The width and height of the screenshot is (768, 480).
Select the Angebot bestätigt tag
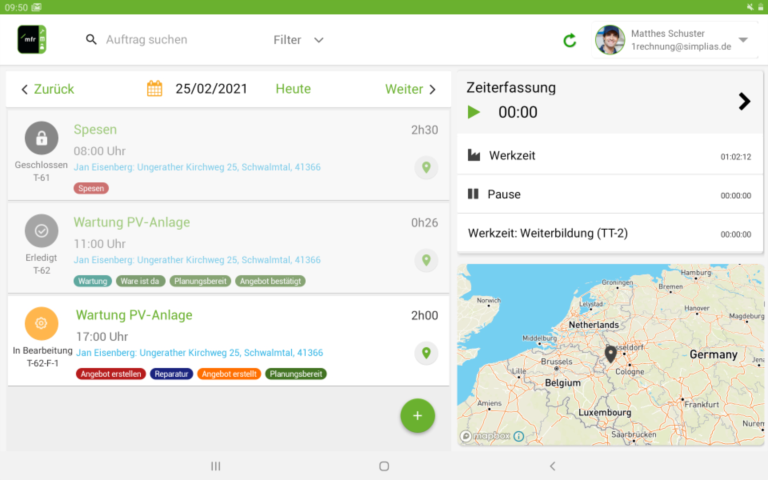pos(270,281)
